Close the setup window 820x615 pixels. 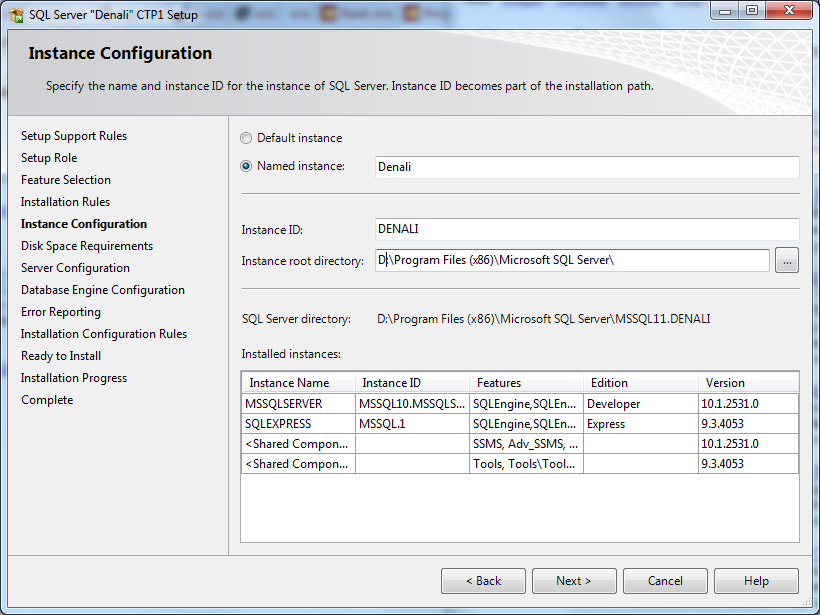pyautogui.click(x=790, y=11)
